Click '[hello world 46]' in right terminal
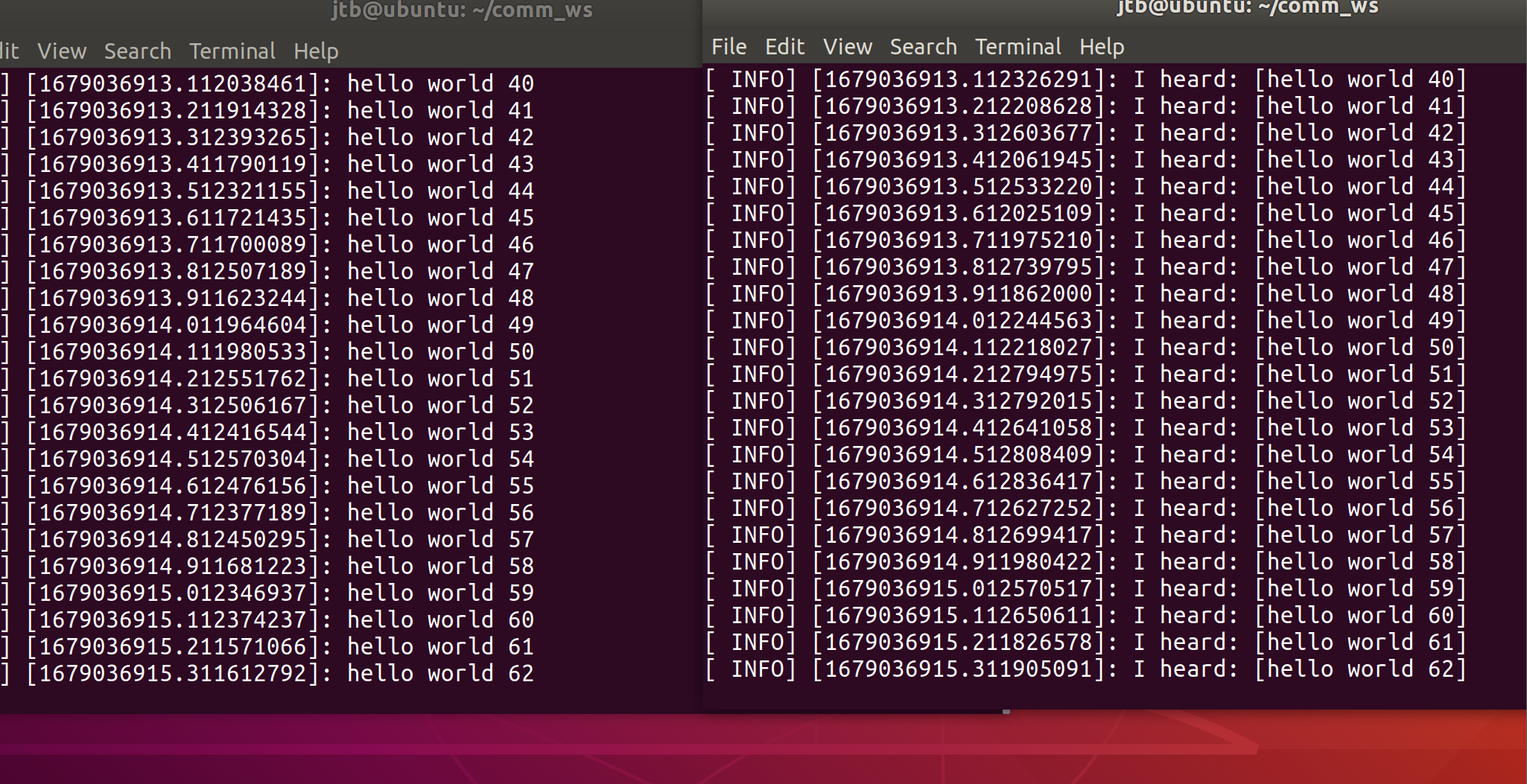 [1361, 240]
